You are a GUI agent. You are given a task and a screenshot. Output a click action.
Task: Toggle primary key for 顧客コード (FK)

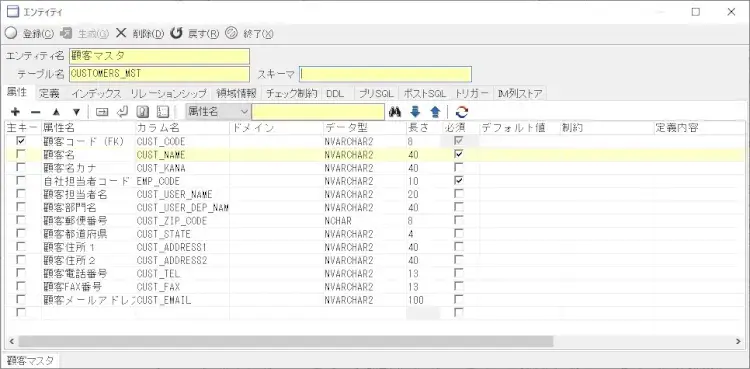tap(21, 141)
